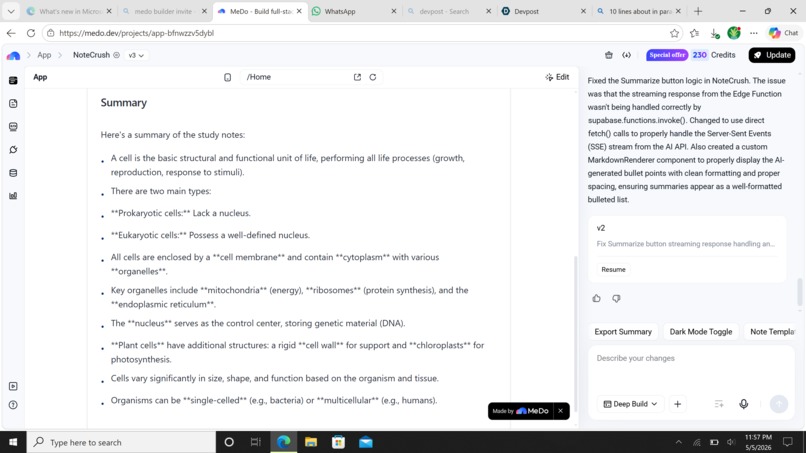806x453 pixels.
Task: Select the Export Summary suggestion chip
Action: (x=623, y=332)
